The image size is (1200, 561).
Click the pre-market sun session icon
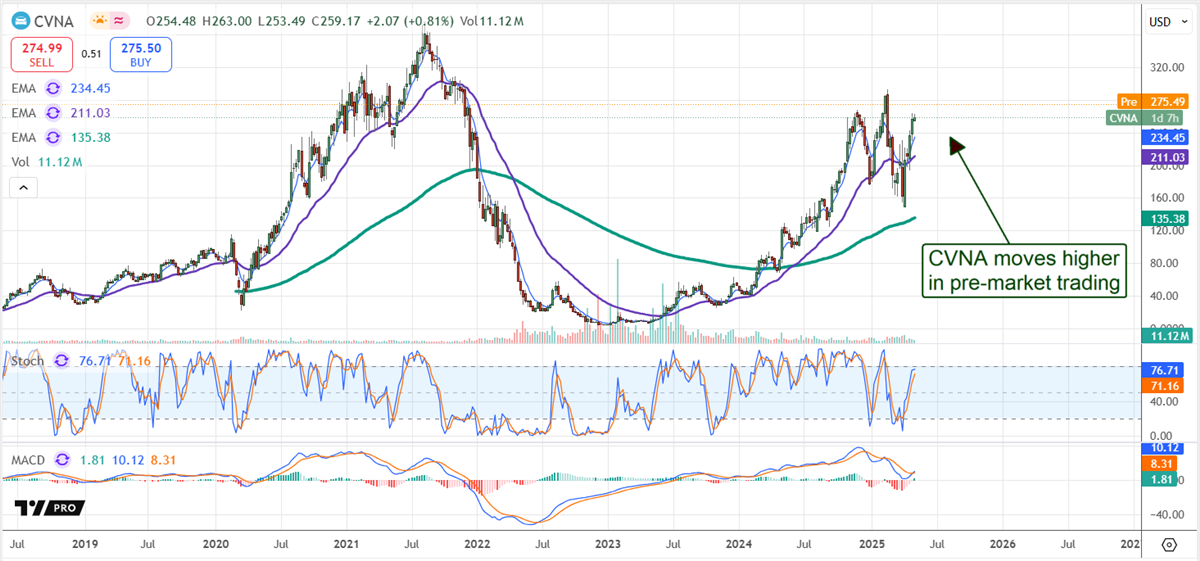[x=99, y=21]
